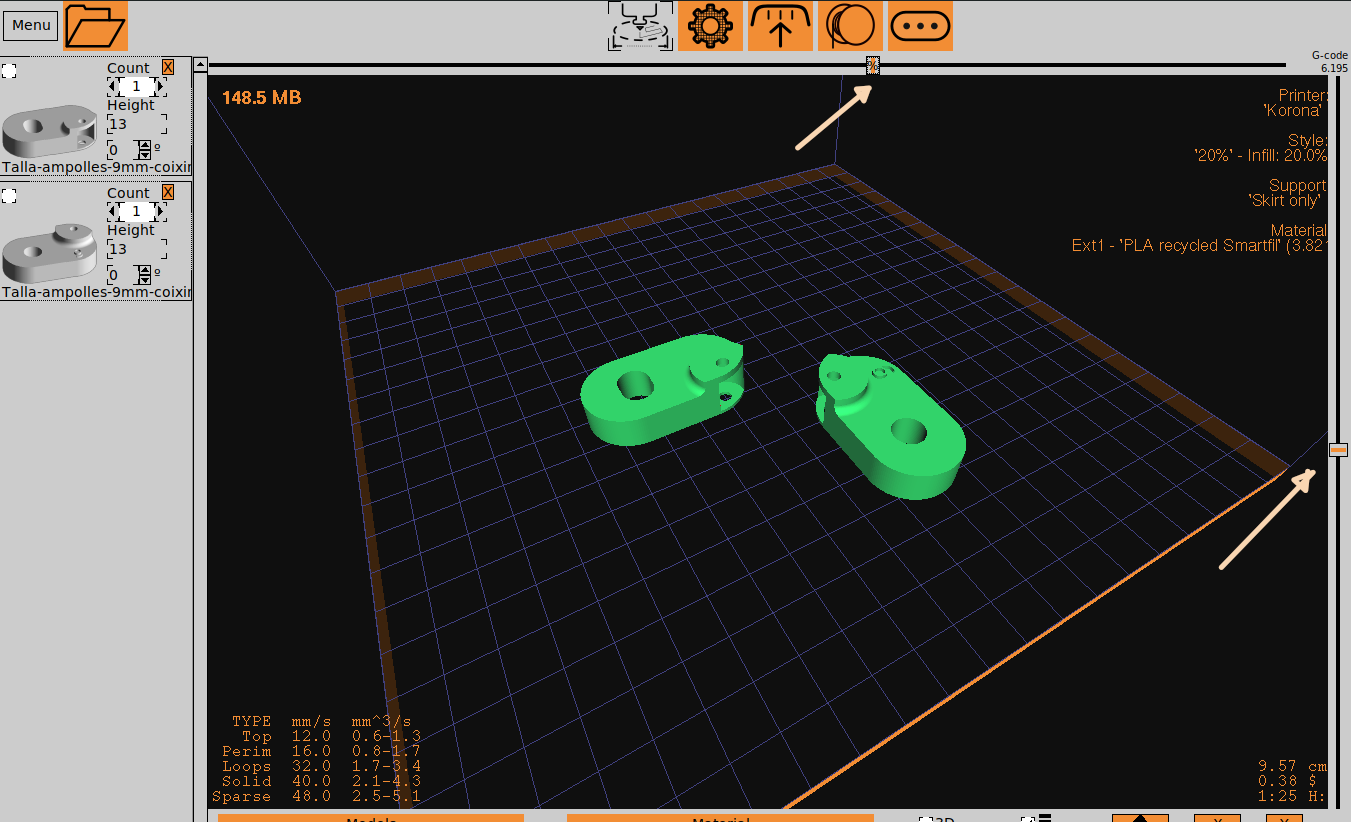Click the 'PLA recycled Smartfil' material text
Viewport: 1351px width, 822px height.
pos(1199,246)
